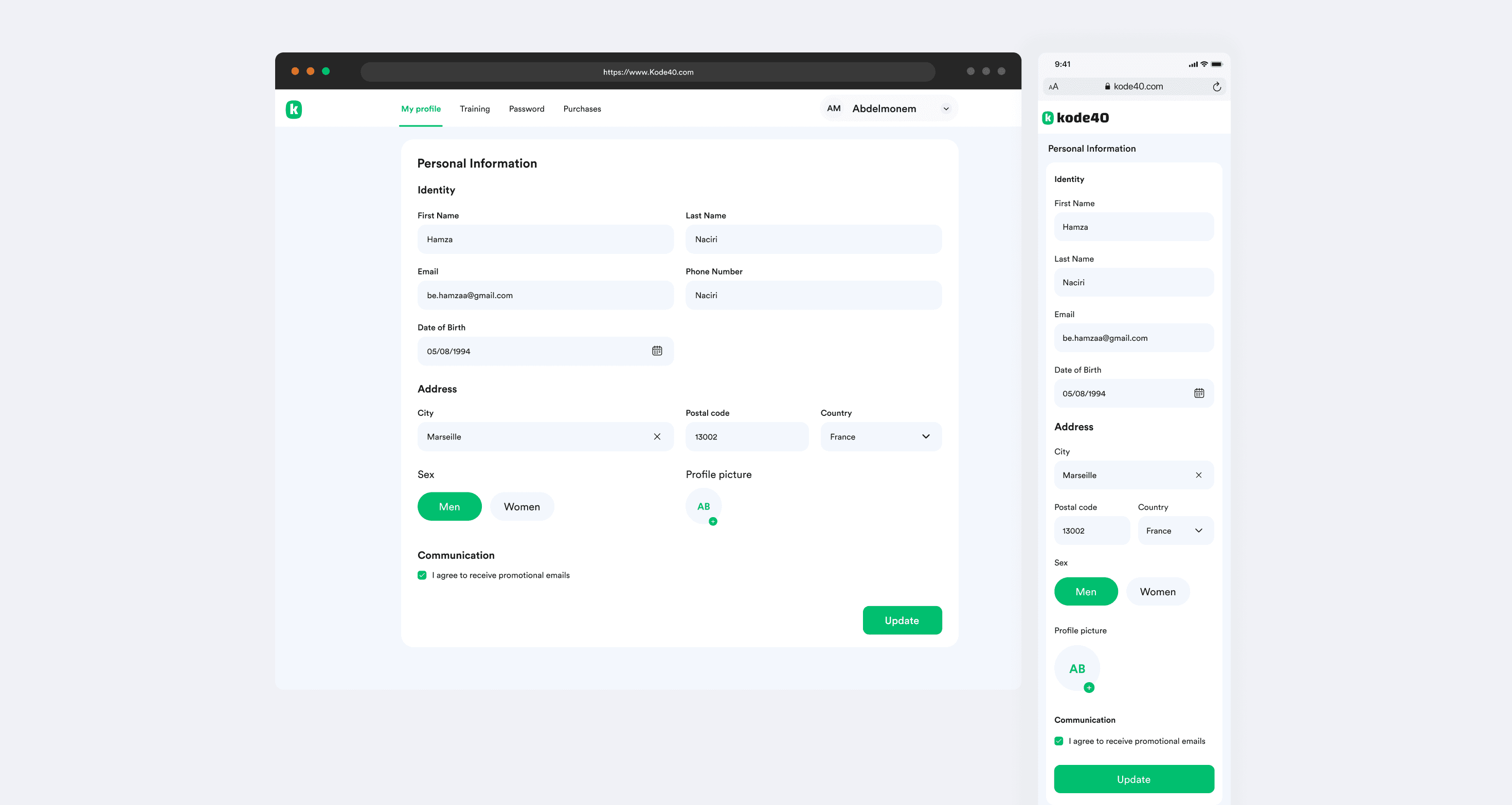
Task: Click the plus badge on desktop profile picture
Action: [713, 521]
